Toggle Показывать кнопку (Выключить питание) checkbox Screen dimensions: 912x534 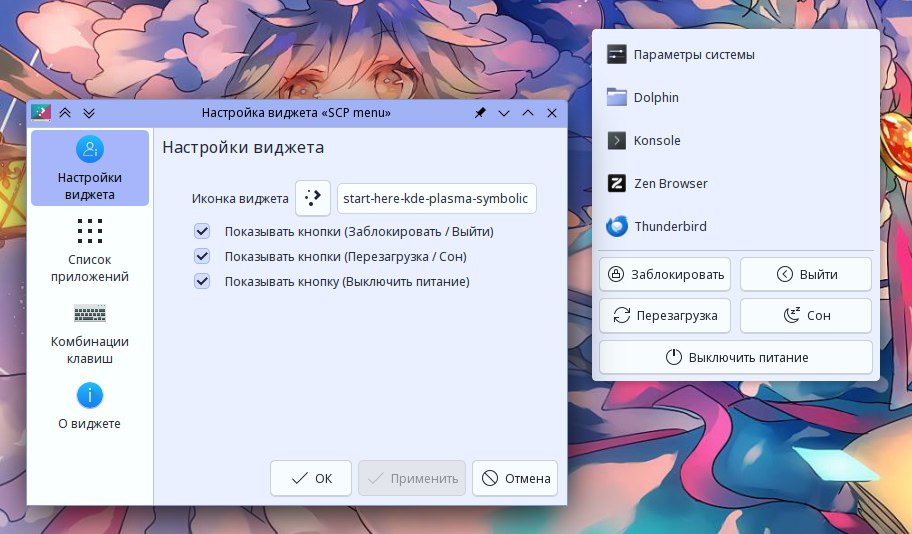tap(202, 281)
